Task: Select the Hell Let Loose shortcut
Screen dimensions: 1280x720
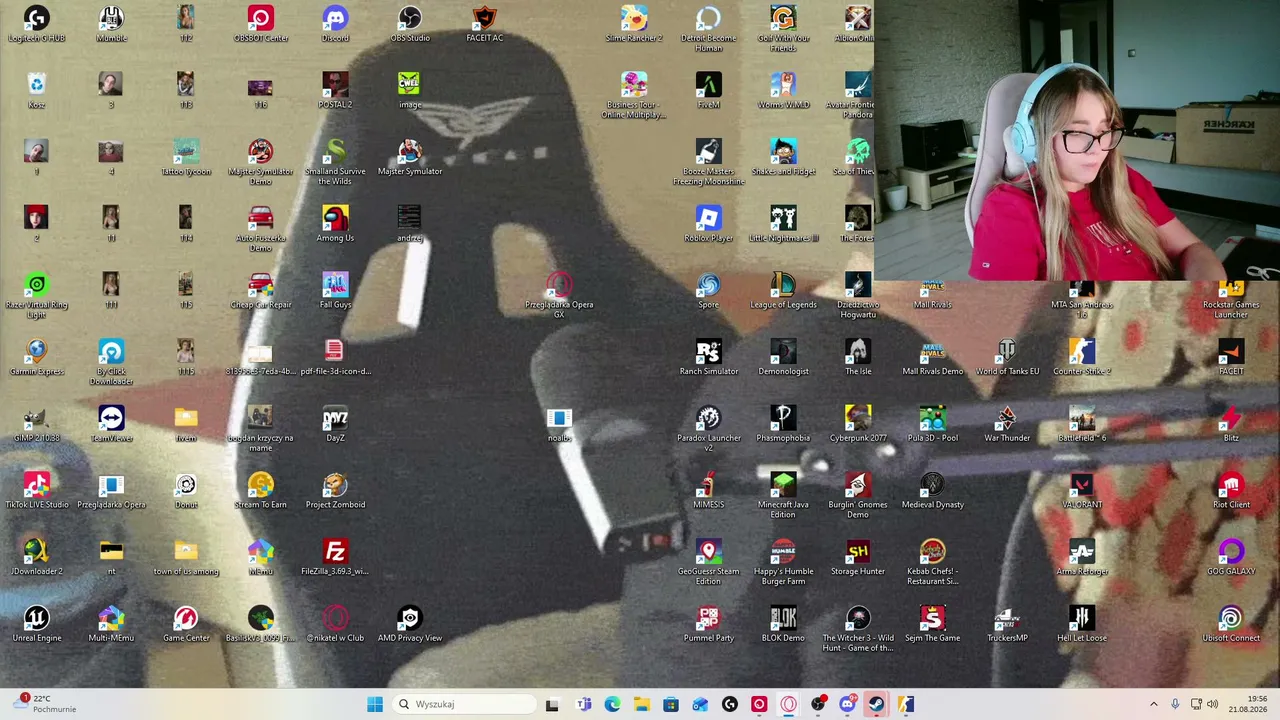Action: click(1082, 624)
